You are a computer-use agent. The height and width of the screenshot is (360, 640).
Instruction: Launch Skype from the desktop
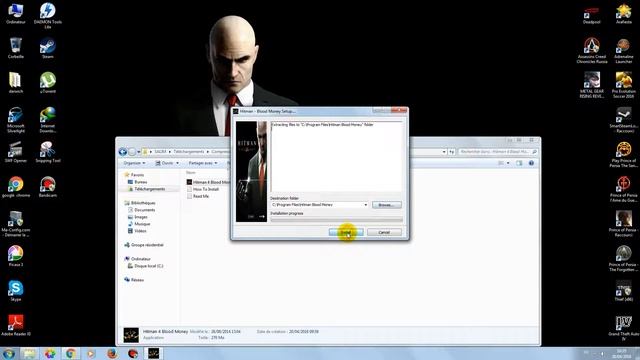click(x=16, y=291)
